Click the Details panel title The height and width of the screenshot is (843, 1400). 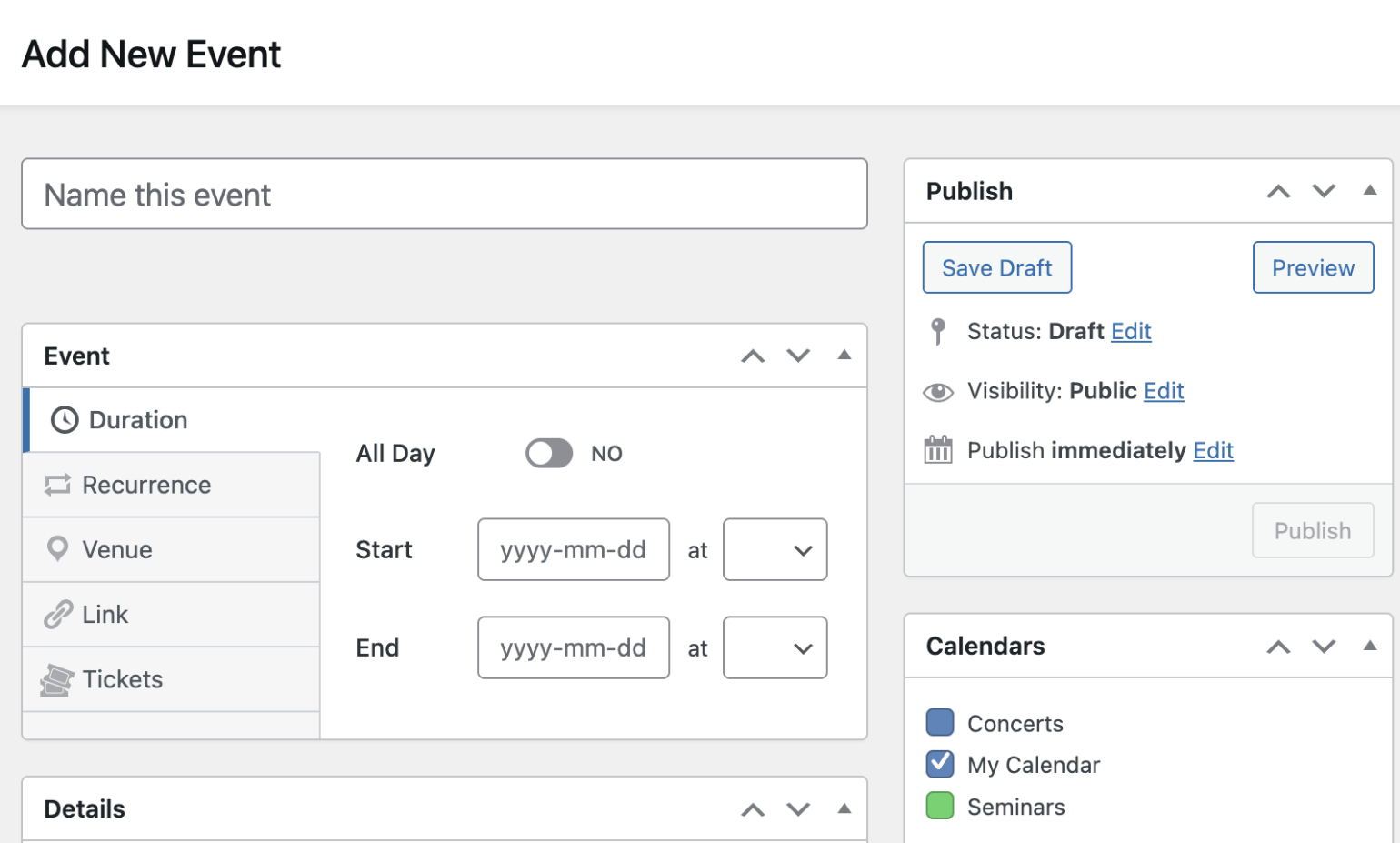[x=85, y=808]
